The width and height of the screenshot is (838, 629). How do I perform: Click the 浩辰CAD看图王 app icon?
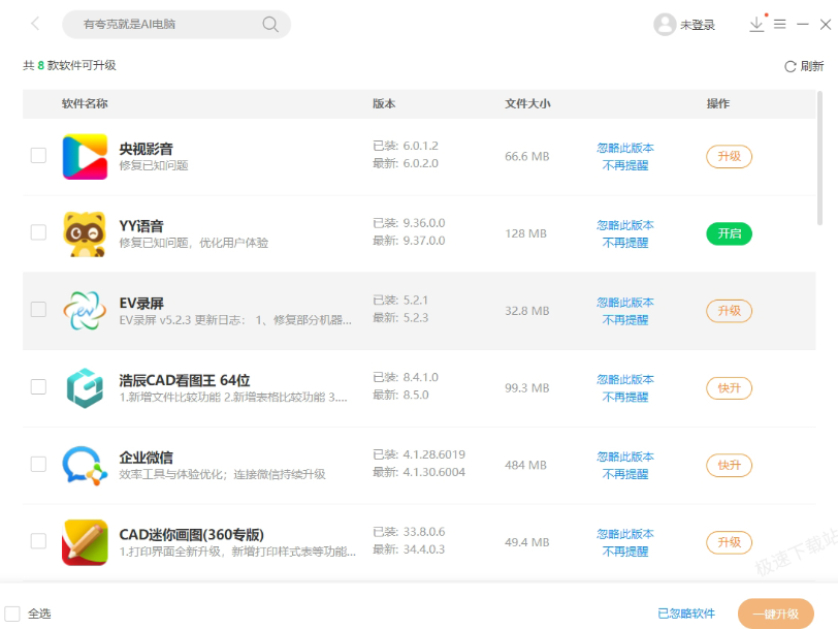pos(85,388)
